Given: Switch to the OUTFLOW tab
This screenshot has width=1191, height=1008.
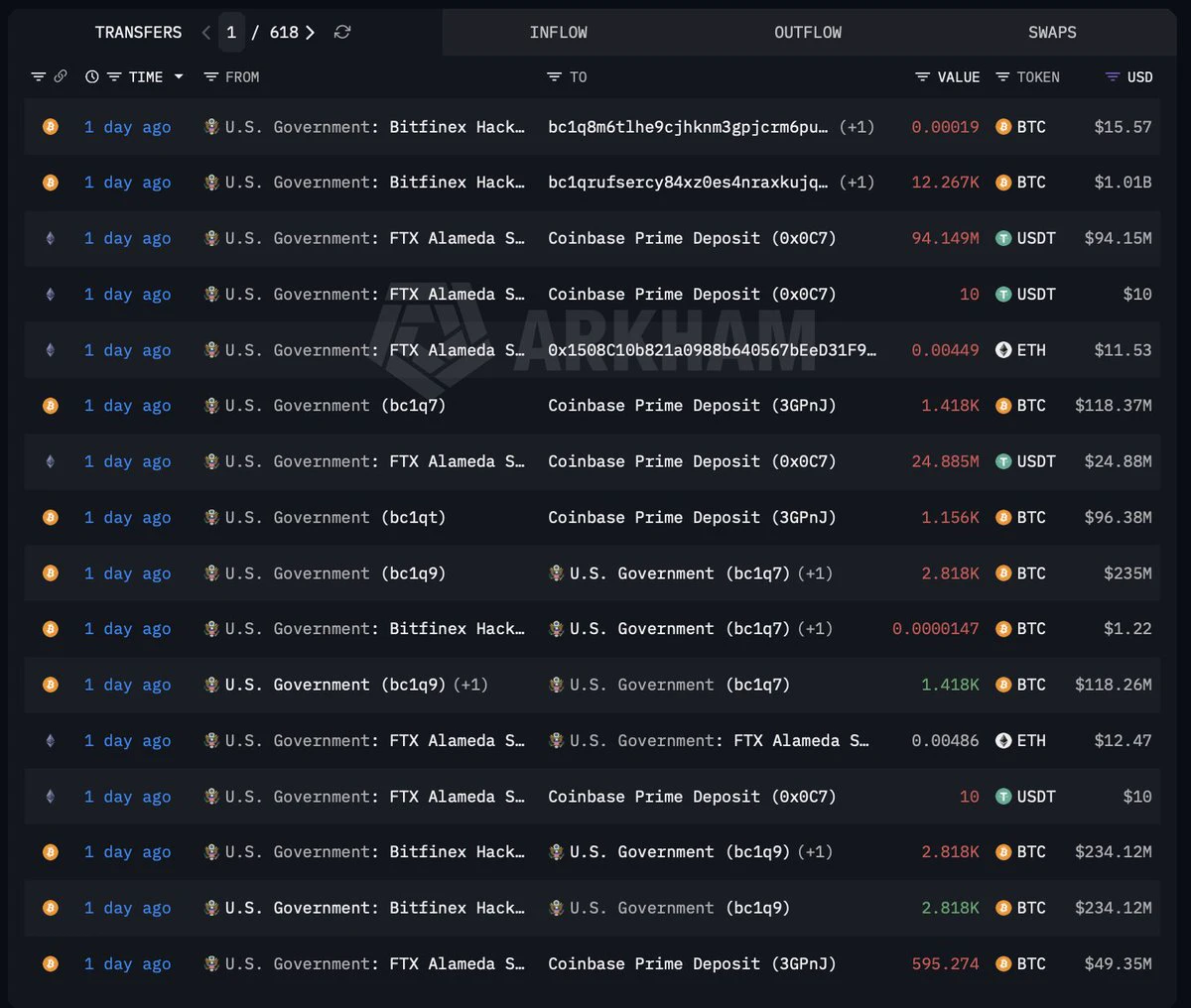Looking at the screenshot, I should 808,33.
